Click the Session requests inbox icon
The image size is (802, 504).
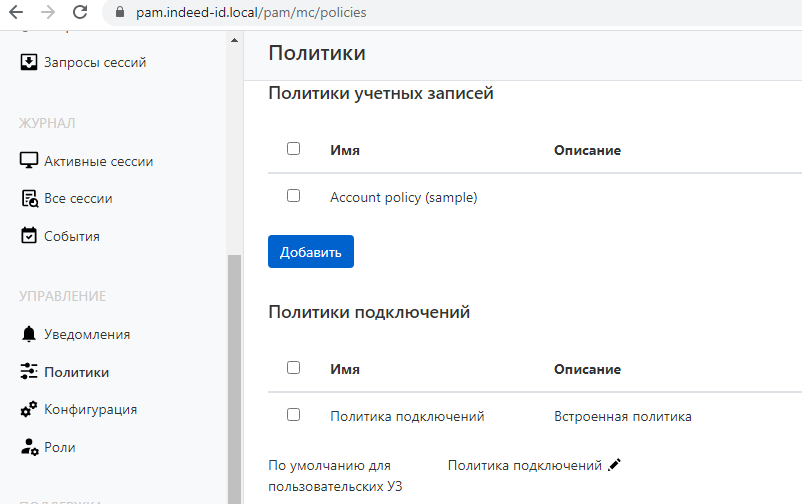29,62
